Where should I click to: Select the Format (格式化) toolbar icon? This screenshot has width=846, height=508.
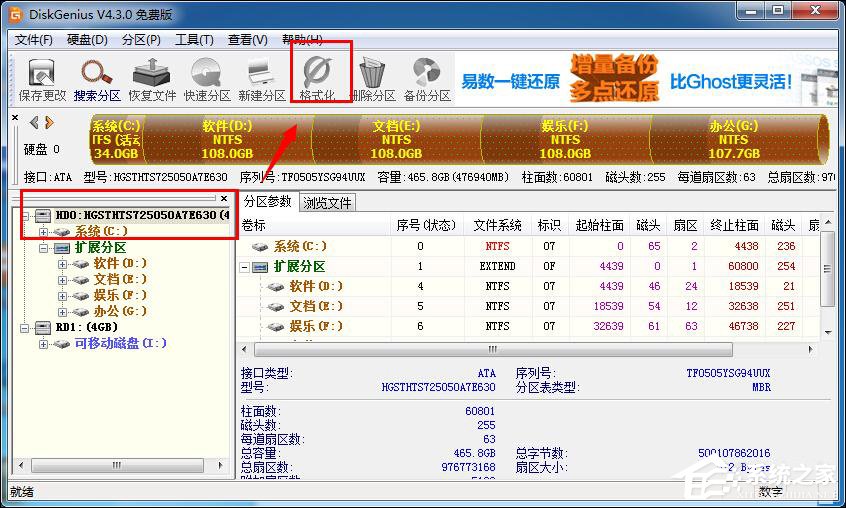click(x=318, y=80)
